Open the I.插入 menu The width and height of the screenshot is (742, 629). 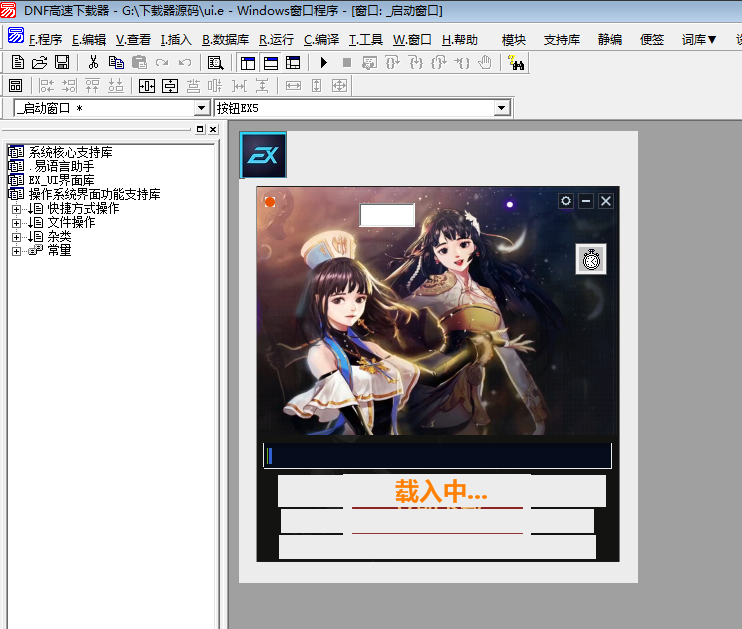coord(176,40)
